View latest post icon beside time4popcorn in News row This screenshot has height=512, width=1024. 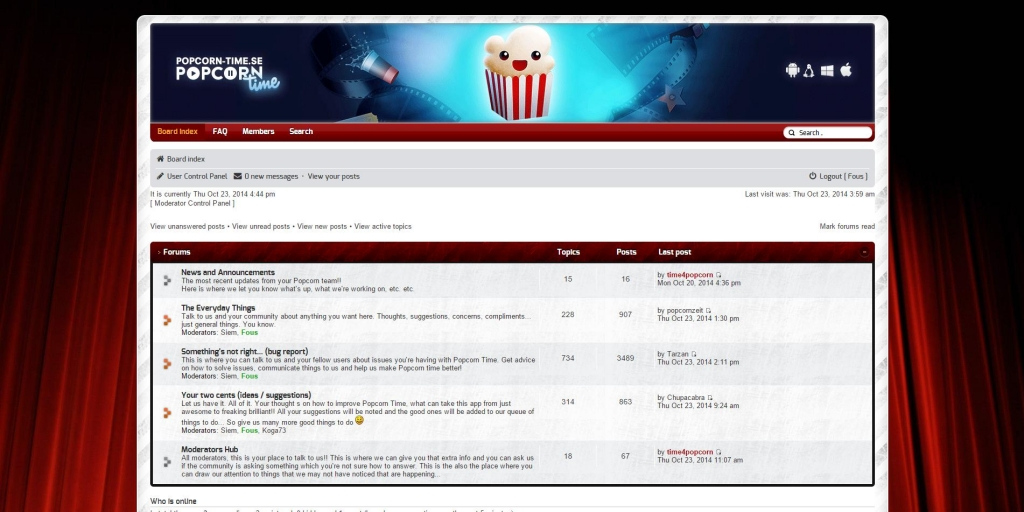(718, 275)
